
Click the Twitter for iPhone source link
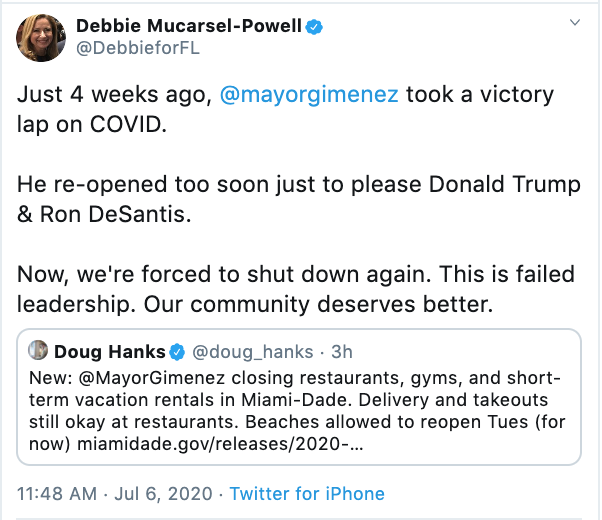coord(307,494)
